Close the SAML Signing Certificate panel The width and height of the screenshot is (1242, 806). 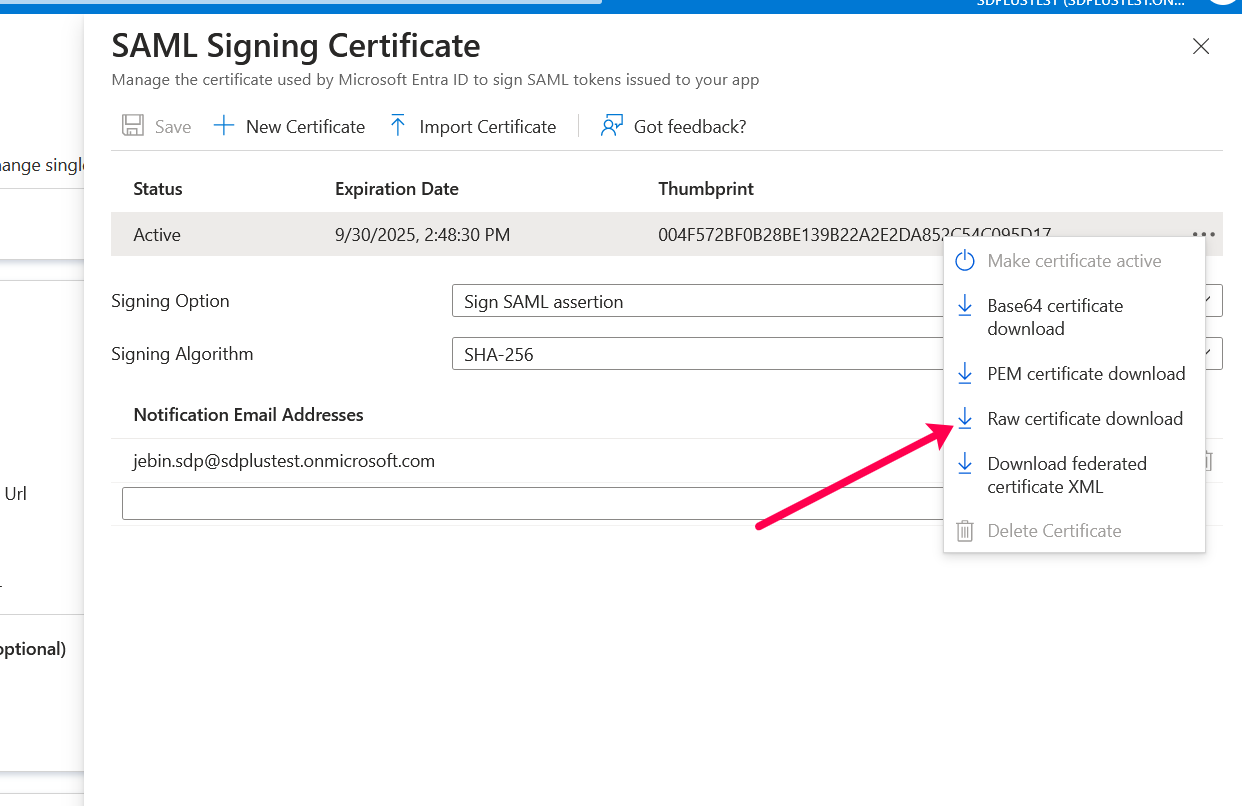point(1201,46)
